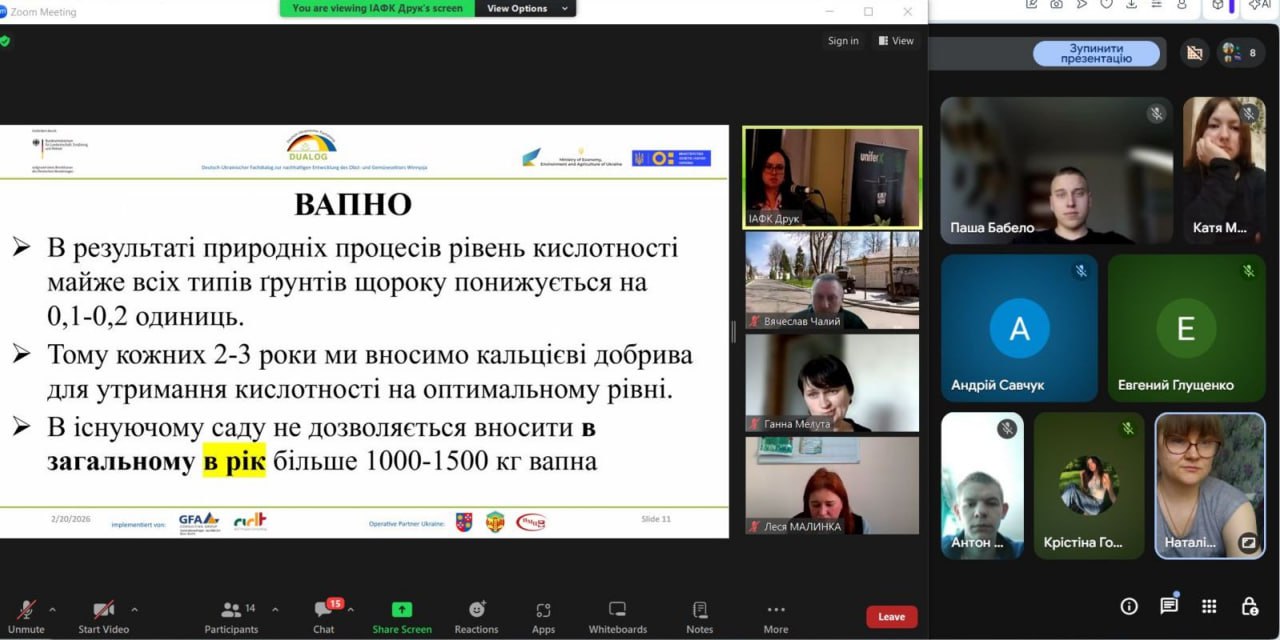The width and height of the screenshot is (1280, 640).
Task: Click browser edit note toolbar icon
Action: click(x=1032, y=5)
